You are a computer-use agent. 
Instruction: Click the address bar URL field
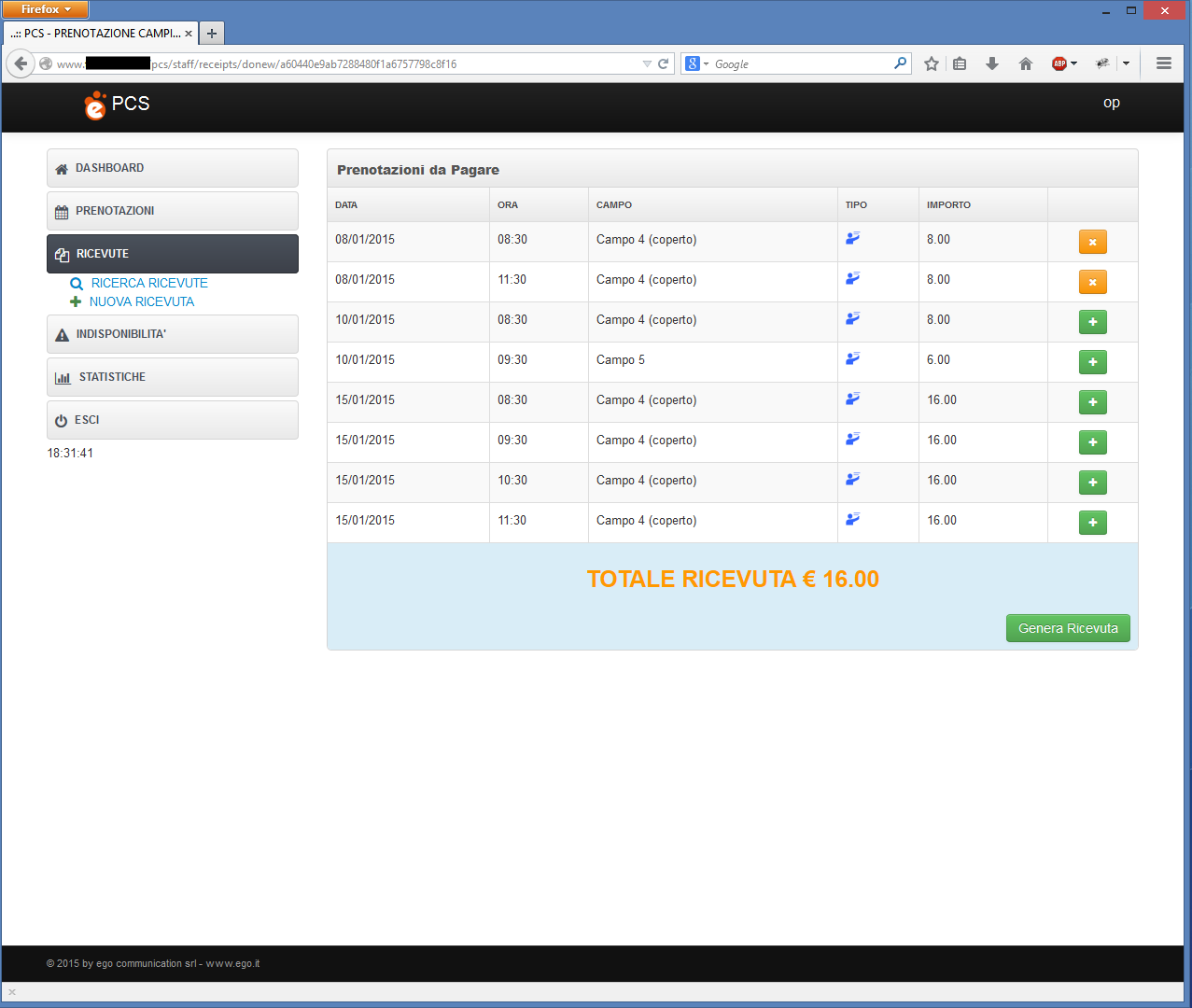click(x=345, y=63)
